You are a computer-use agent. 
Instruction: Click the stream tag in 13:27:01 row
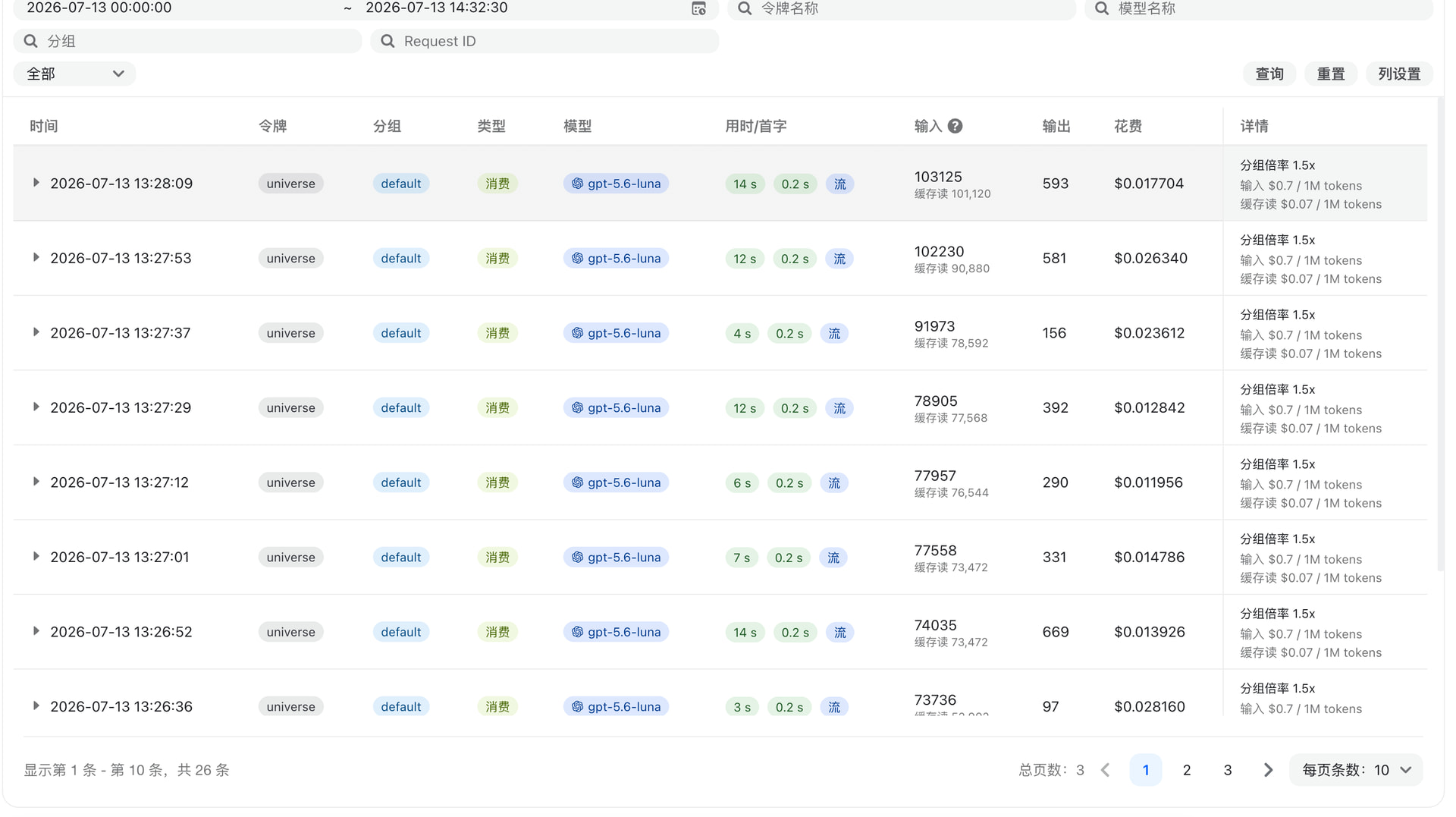[833, 558]
